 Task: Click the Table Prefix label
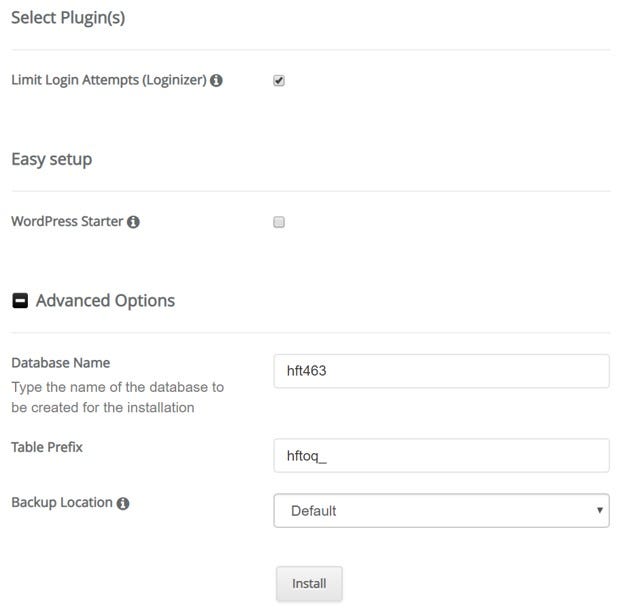pyautogui.click(x=47, y=447)
